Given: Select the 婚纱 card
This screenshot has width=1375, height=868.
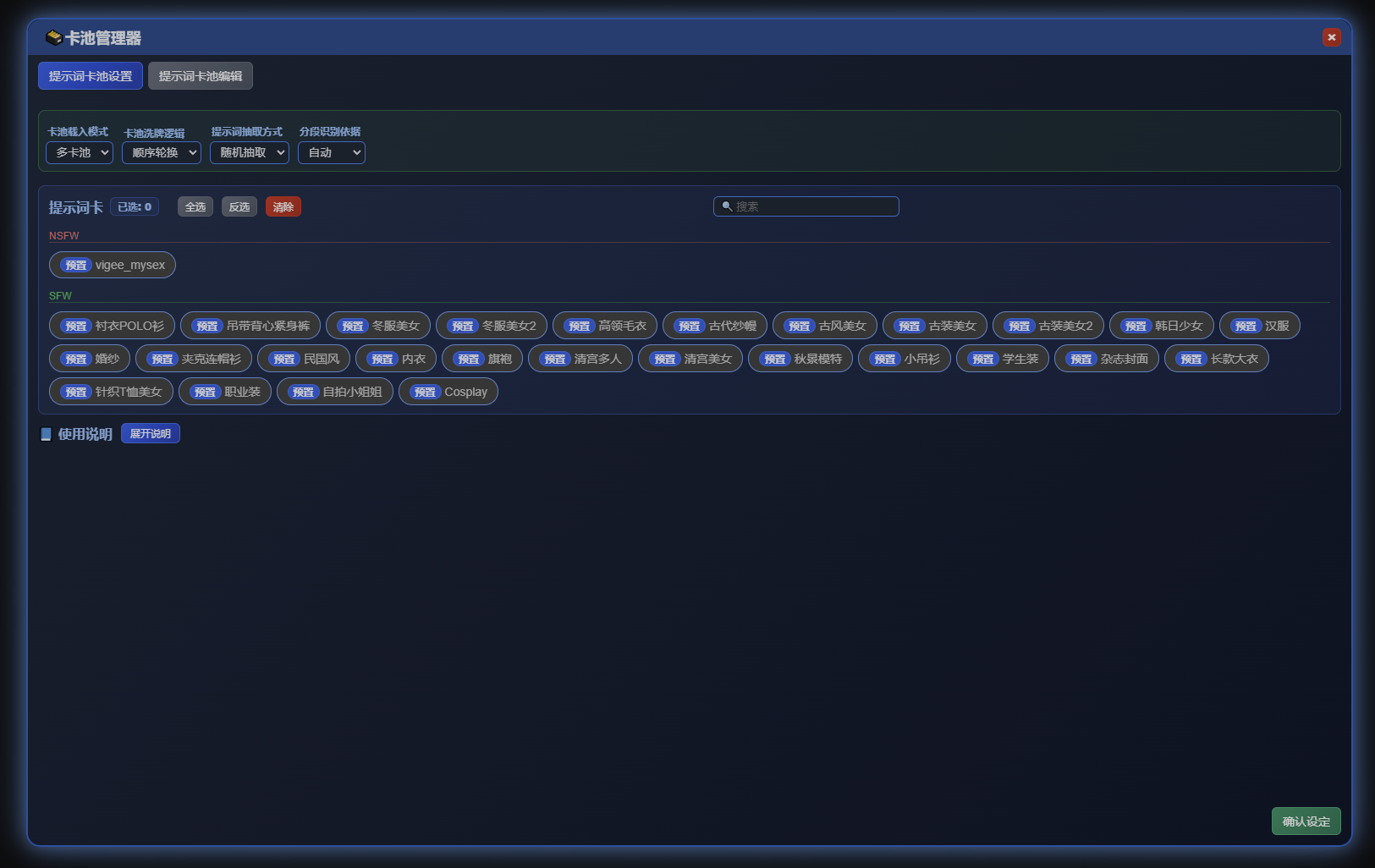Looking at the screenshot, I should click(x=90, y=359).
